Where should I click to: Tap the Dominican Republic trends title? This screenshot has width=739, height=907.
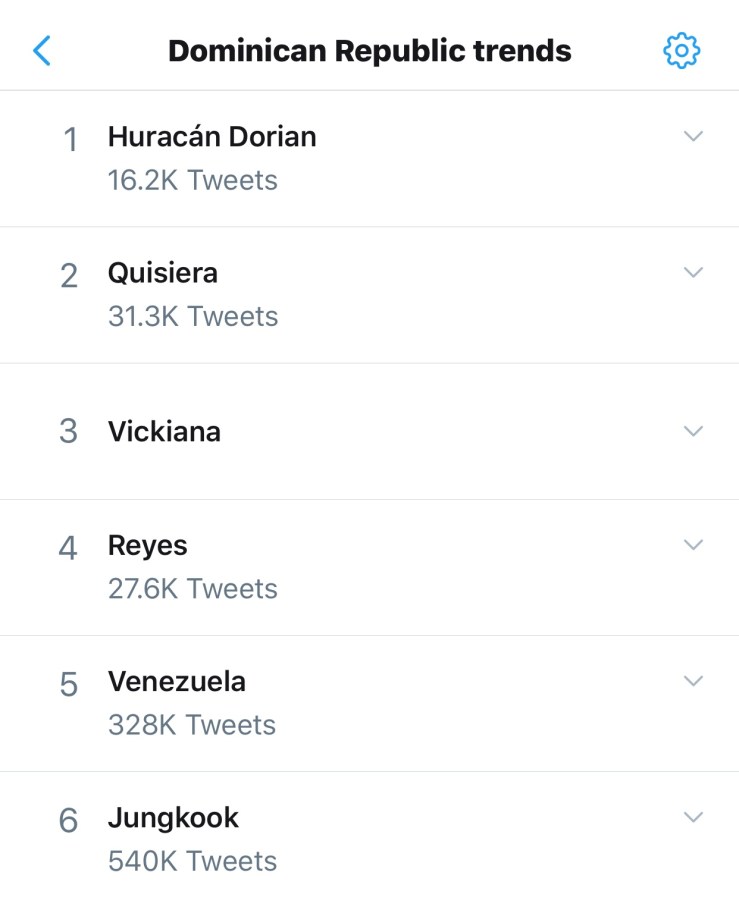tap(370, 50)
